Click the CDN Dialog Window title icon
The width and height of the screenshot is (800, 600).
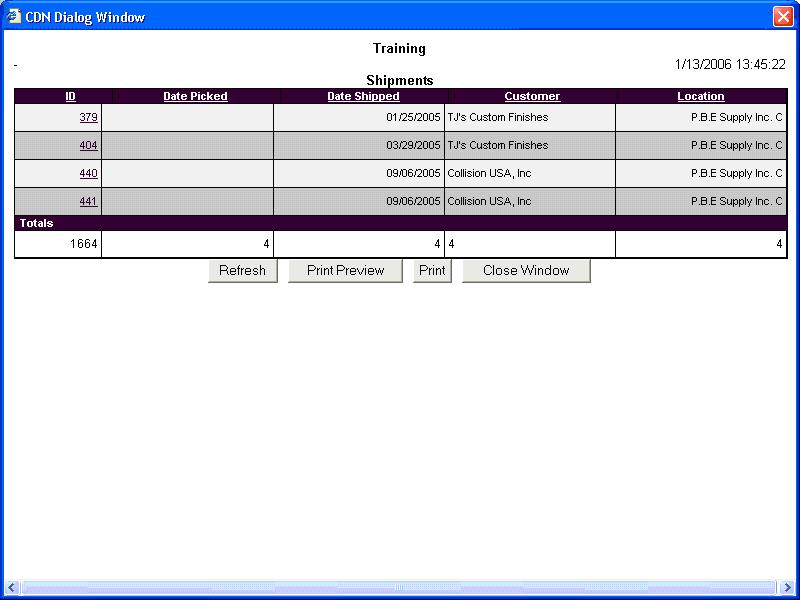[x=13, y=17]
